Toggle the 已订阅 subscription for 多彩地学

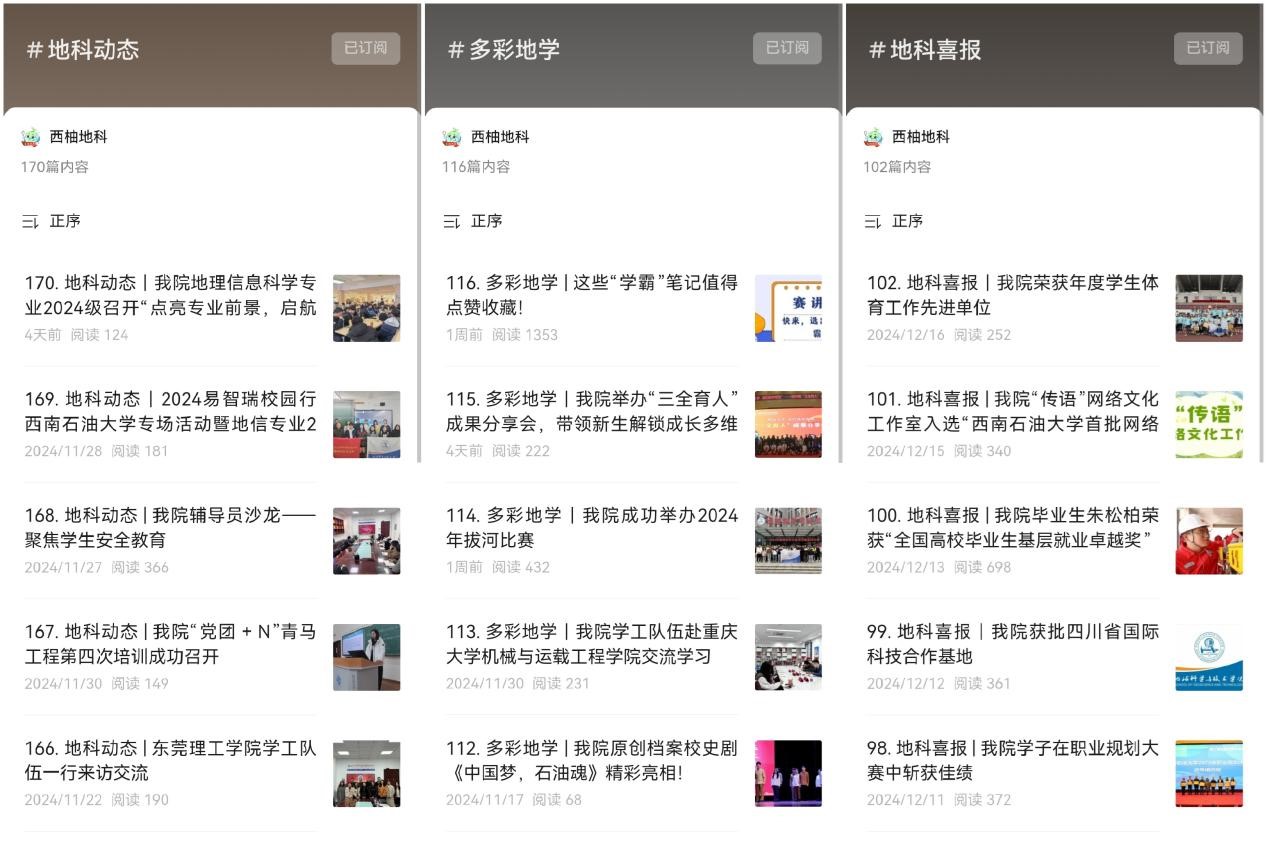[x=787, y=48]
